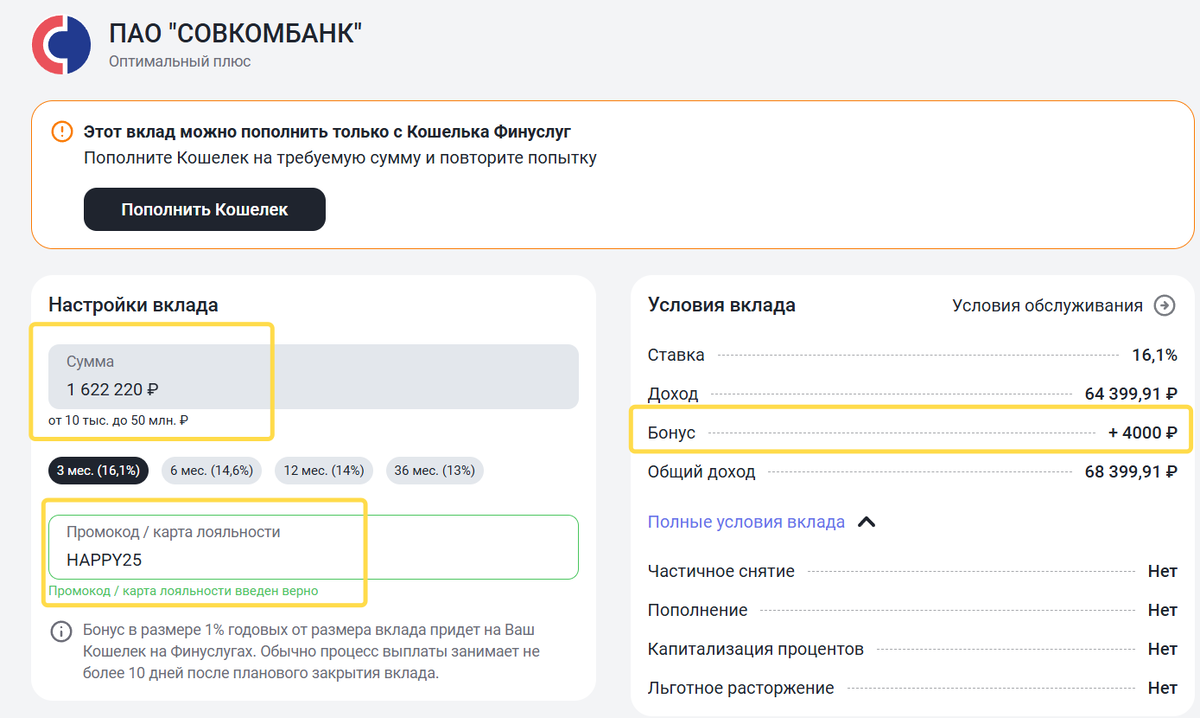
Task: Click the info icon beside bonus note
Action: (x=62, y=632)
